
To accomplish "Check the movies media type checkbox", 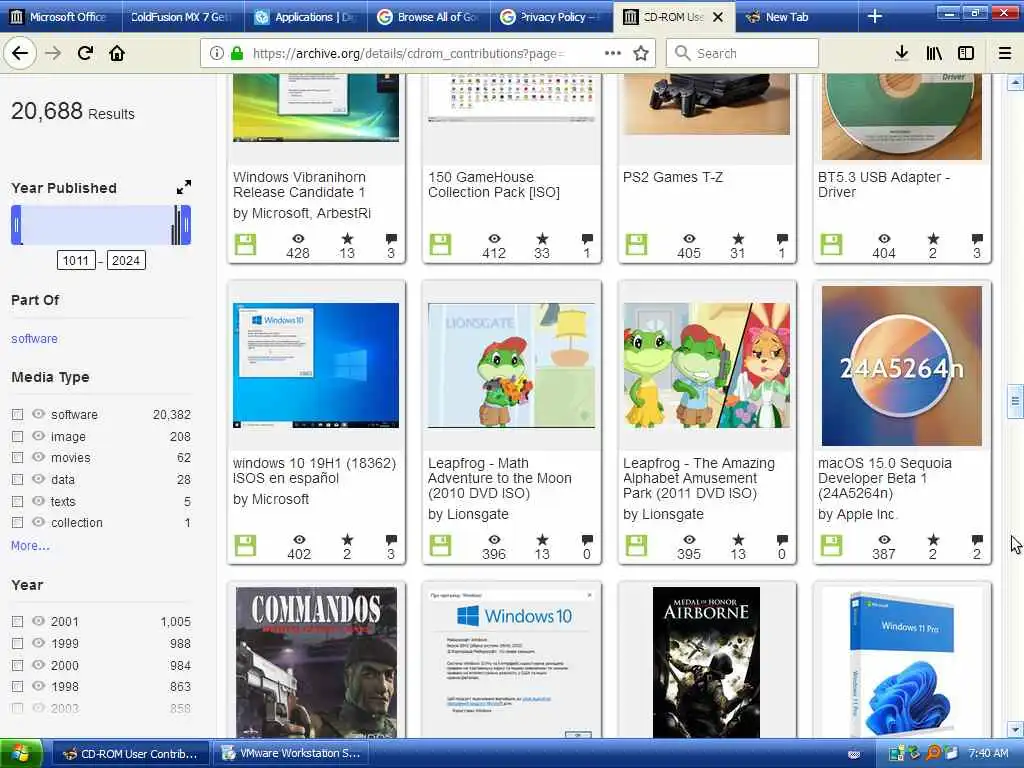I will (x=18, y=458).
